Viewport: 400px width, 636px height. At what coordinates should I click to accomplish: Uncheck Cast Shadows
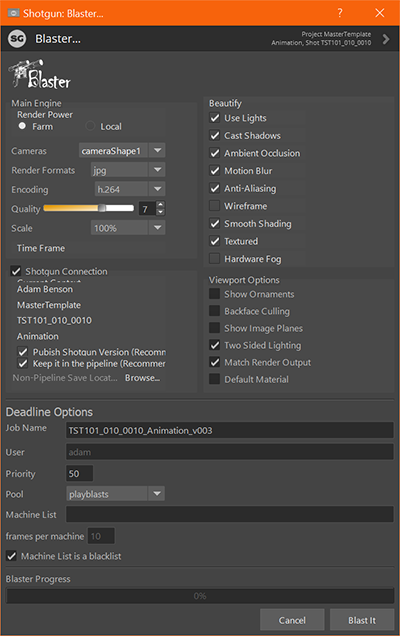pos(215,135)
